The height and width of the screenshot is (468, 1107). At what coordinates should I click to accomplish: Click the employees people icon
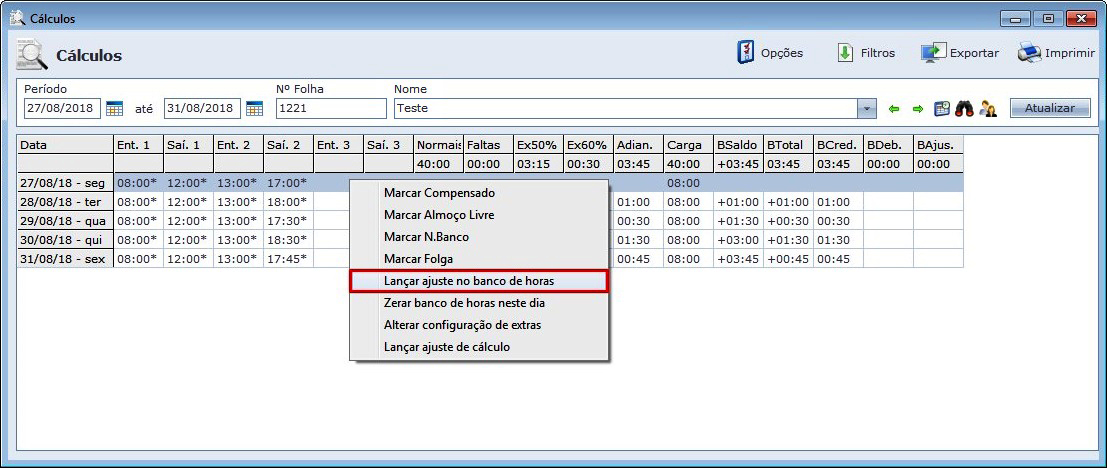(x=988, y=109)
